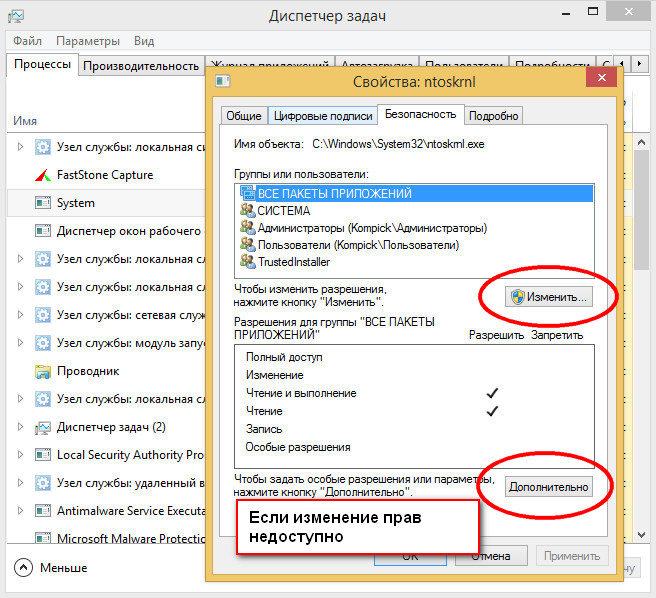Click the Antimalware Service Executable icon

tap(43, 511)
